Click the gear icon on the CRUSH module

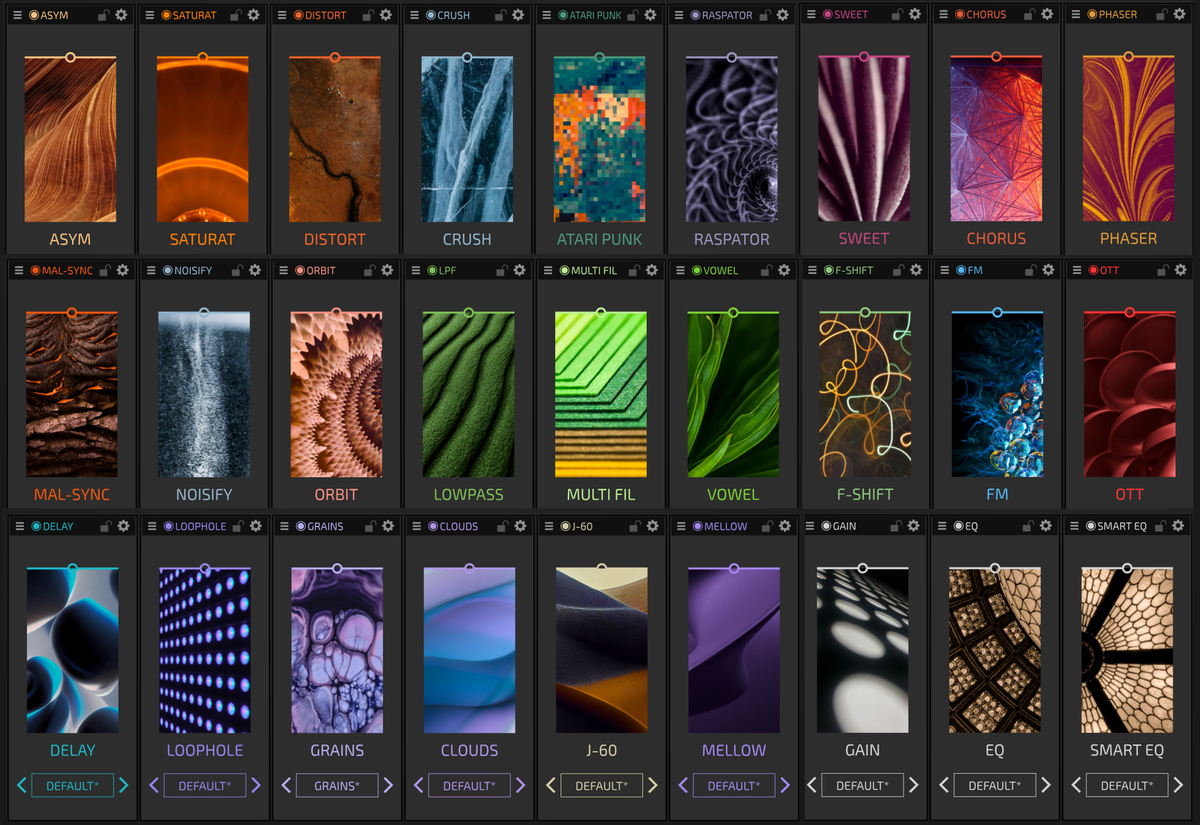click(x=518, y=14)
